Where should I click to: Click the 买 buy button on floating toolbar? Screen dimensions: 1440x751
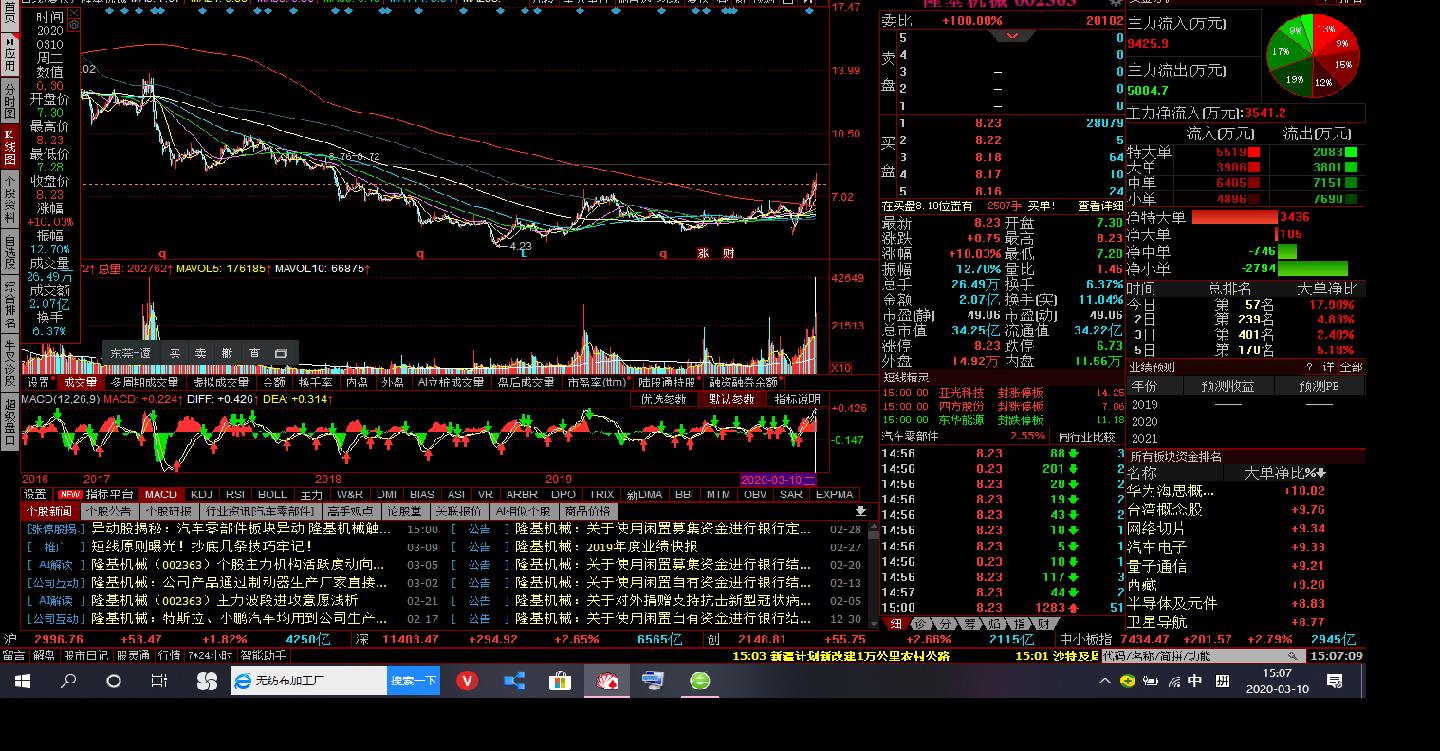click(175, 353)
